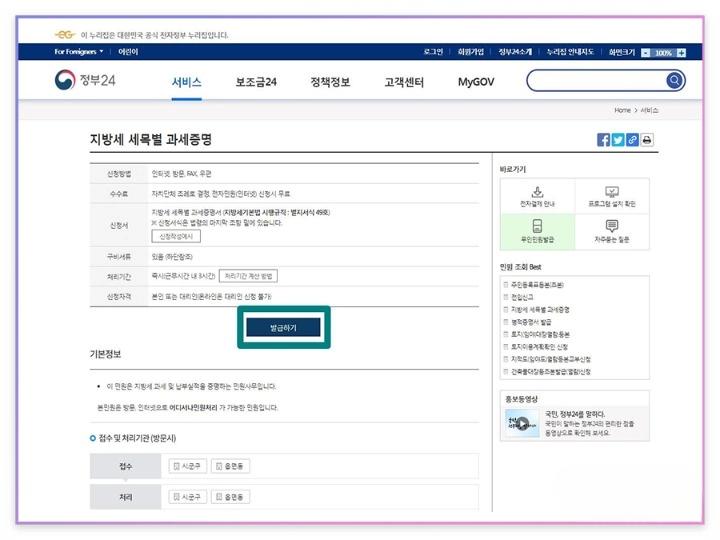
Task: Click the 신청자격 row label
Action: [x=119, y=297]
